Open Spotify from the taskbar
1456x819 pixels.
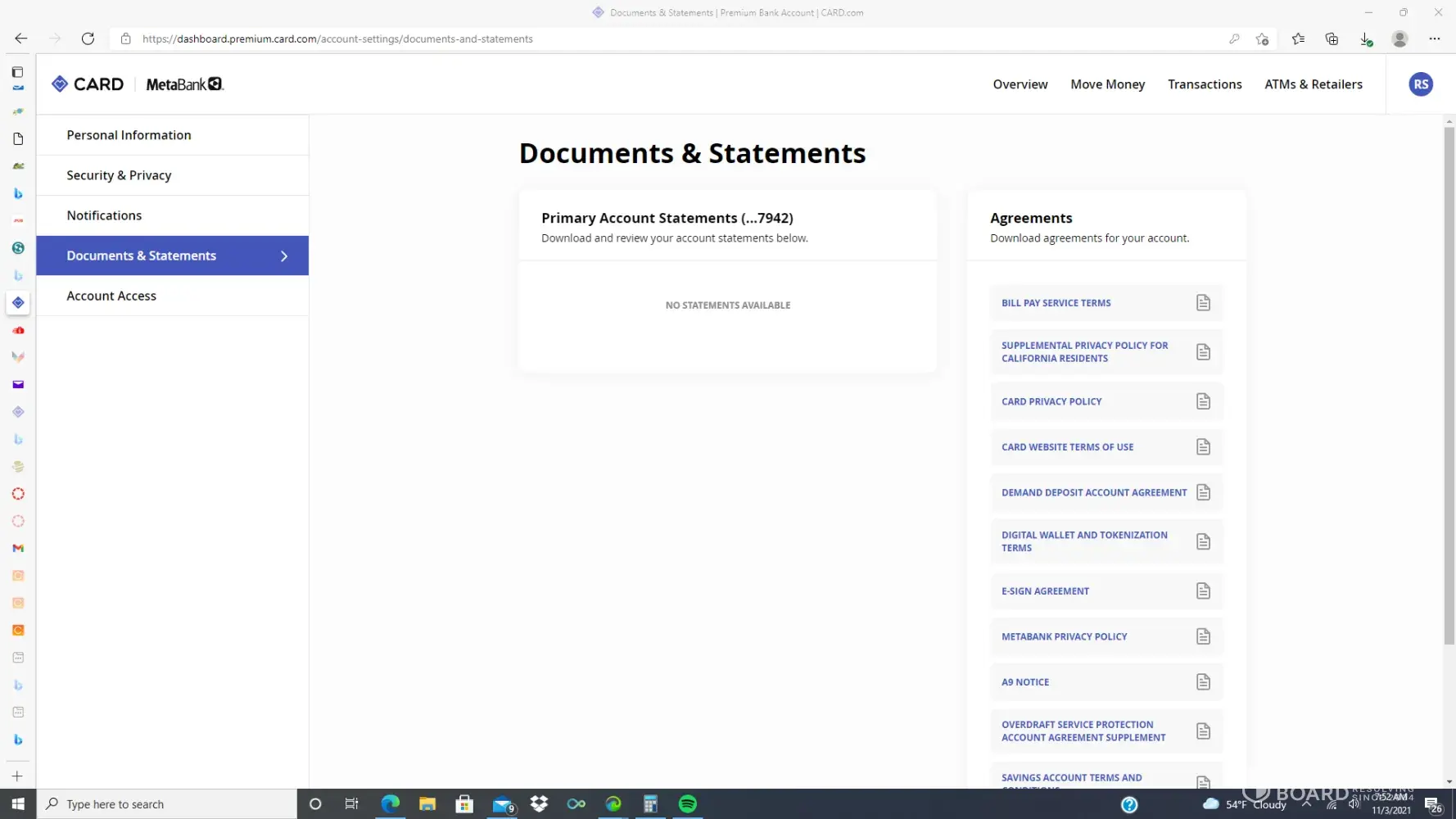(687, 804)
